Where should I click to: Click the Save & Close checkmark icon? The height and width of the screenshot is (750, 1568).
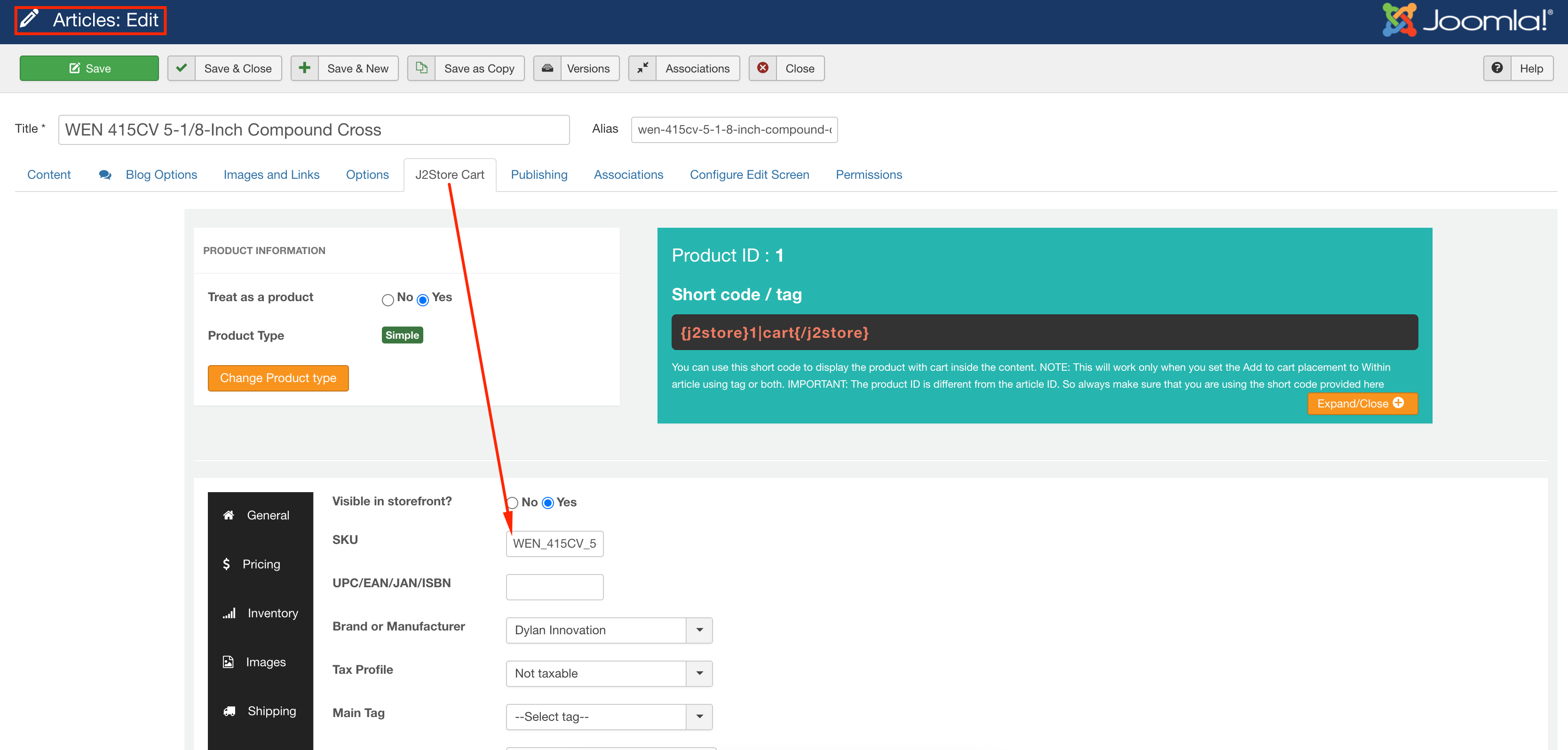(x=182, y=68)
